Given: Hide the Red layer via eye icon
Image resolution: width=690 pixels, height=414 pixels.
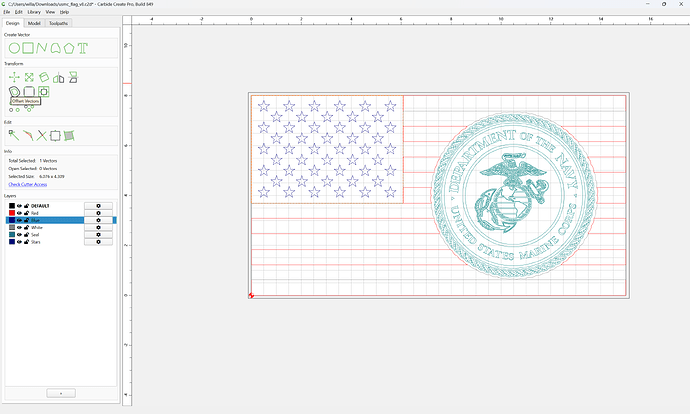Looking at the screenshot, I should 19,213.
